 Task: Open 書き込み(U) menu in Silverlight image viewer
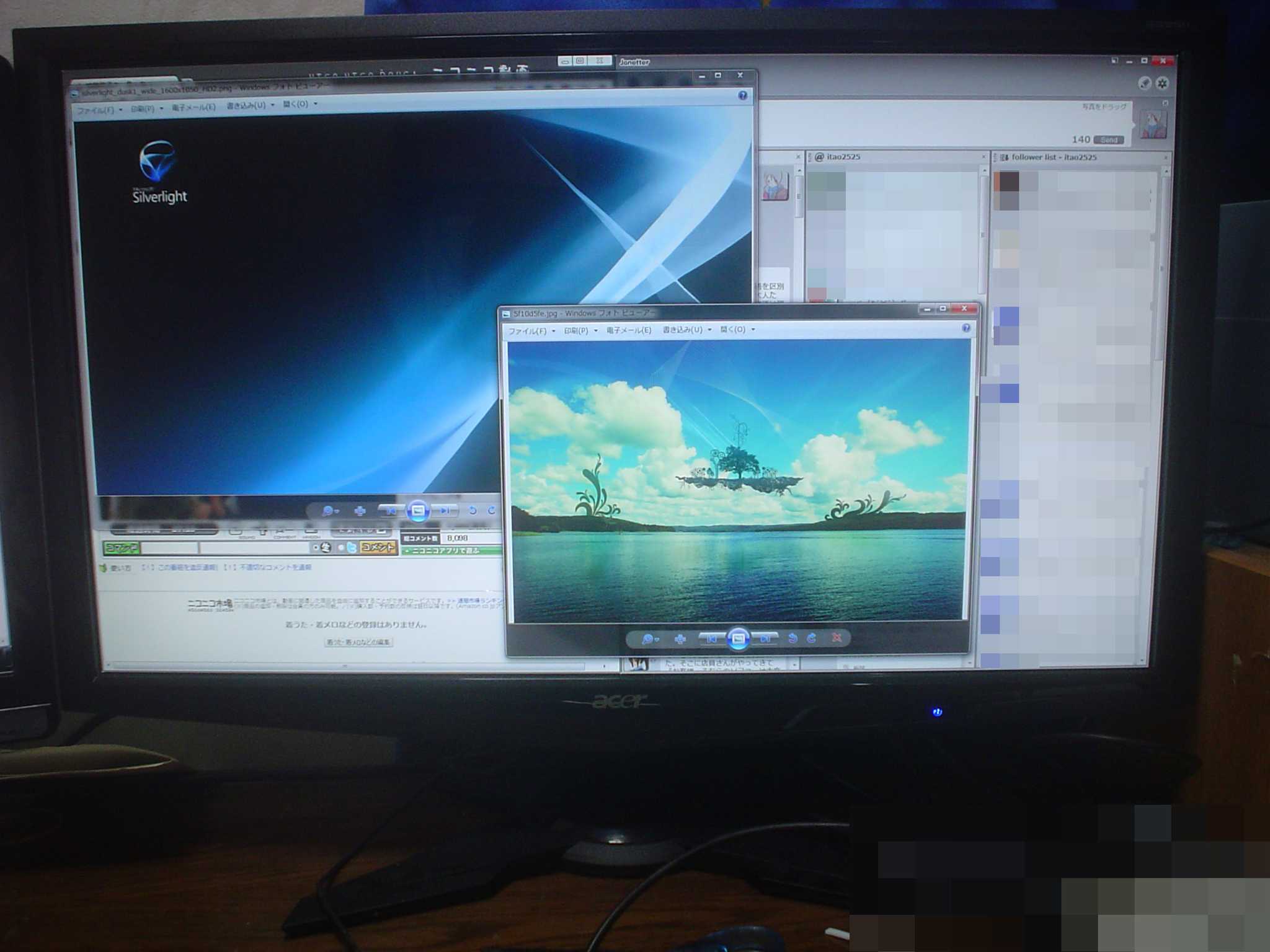[246, 105]
